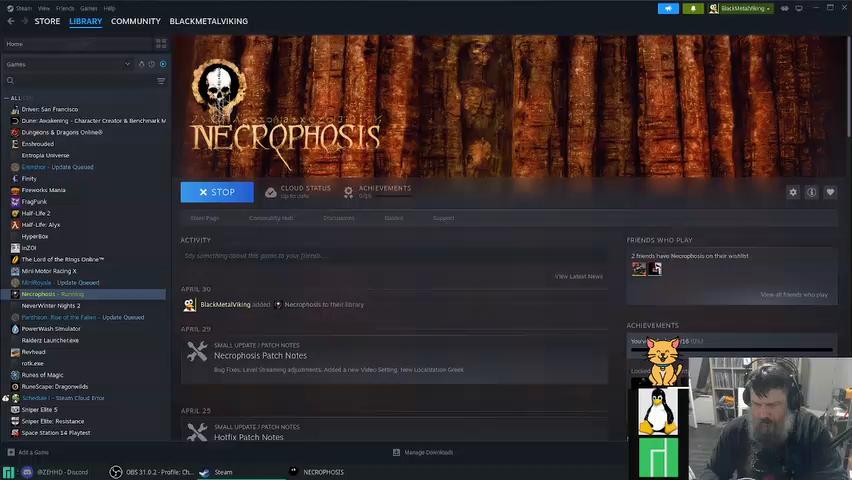Toggle show ready-to-play games filter
This screenshot has height=480, width=852.
pos(163,64)
